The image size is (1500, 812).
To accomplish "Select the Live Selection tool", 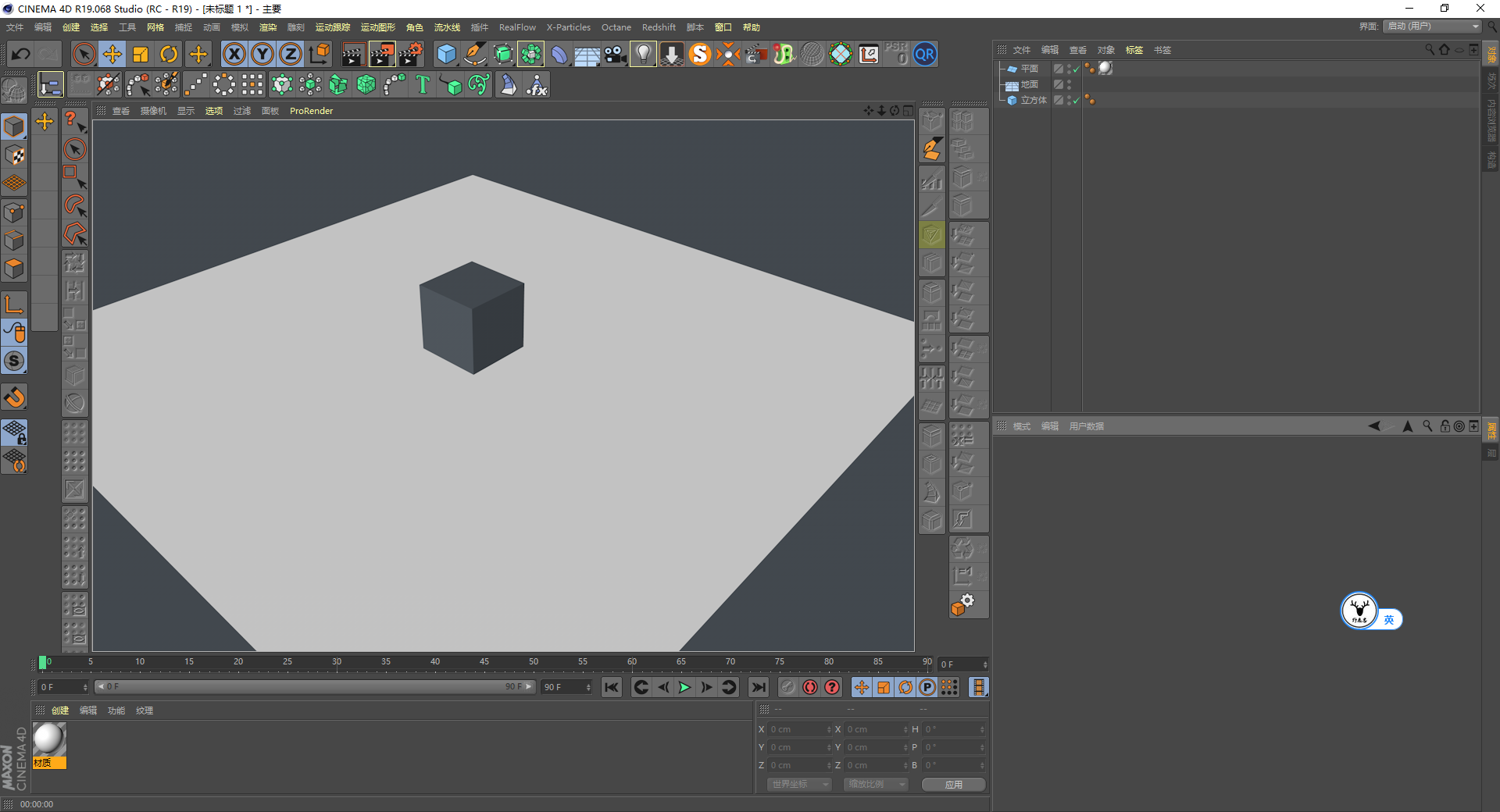I will [x=84, y=54].
